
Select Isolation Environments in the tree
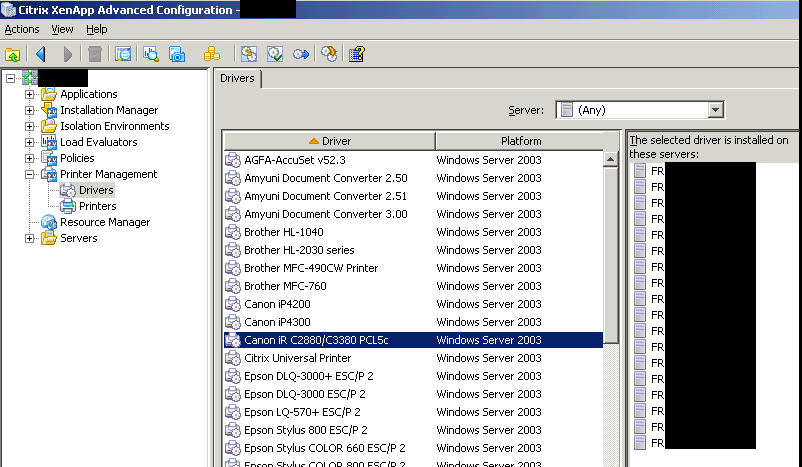coord(115,126)
